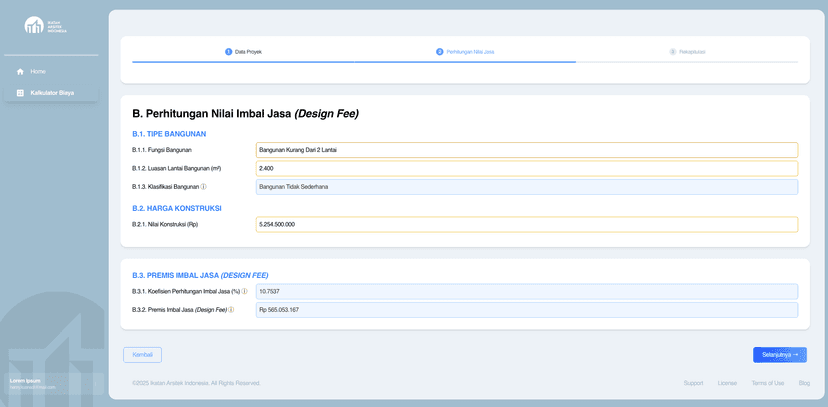
Task: Click the Kalkulator Biaya grid icon
Action: [21, 93]
